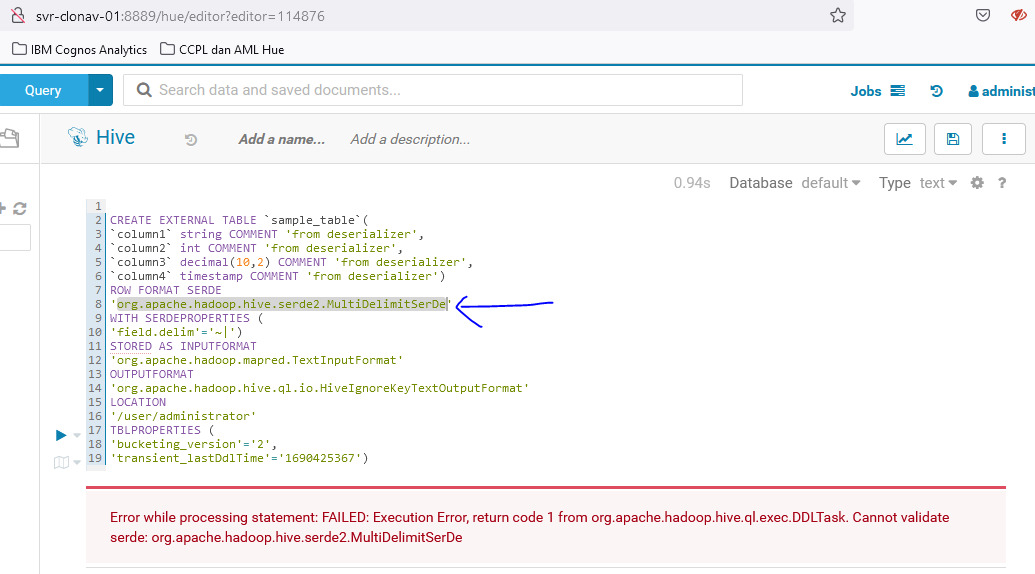Open IBM Cognos Analytics bookmark folder
Image resolution: width=1035 pixels, height=574 pixels.
[x=80, y=49]
